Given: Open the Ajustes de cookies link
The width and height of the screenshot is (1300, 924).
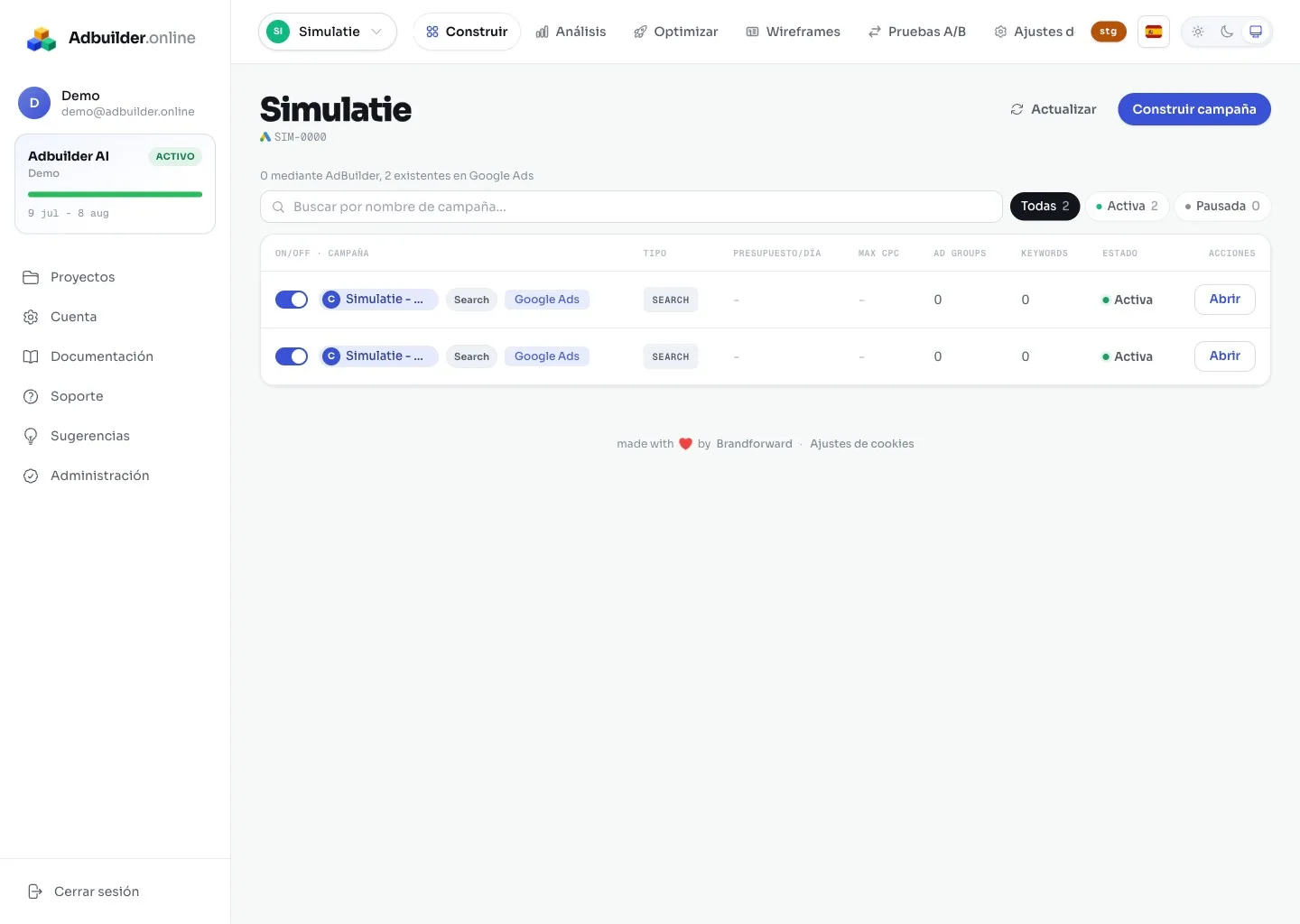Looking at the screenshot, I should pos(862,444).
